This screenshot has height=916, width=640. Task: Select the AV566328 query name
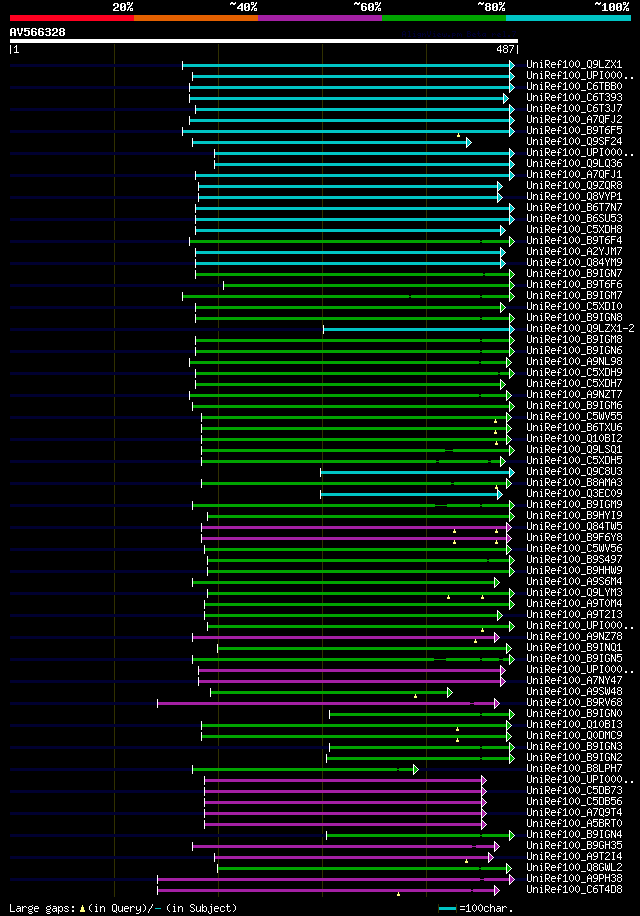[x=37, y=32]
